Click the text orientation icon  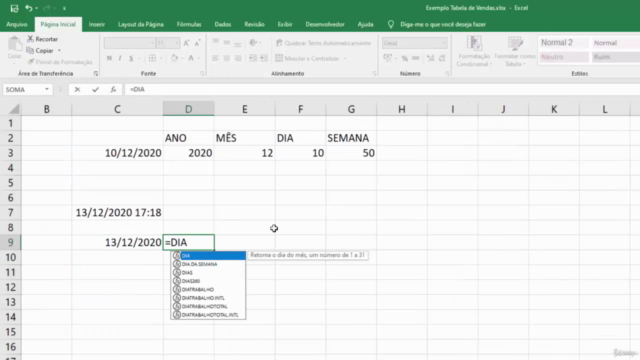point(253,43)
